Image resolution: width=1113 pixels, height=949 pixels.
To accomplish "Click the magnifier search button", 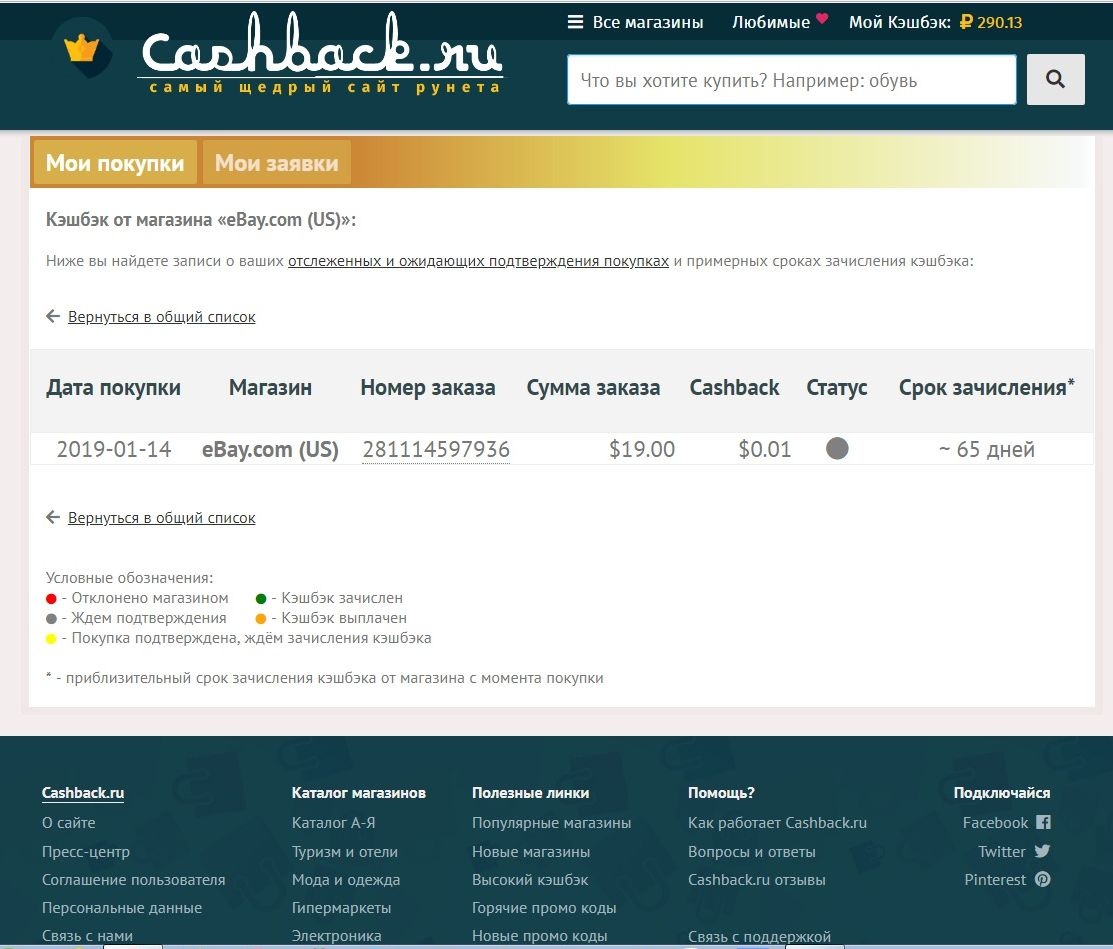I will [1056, 79].
